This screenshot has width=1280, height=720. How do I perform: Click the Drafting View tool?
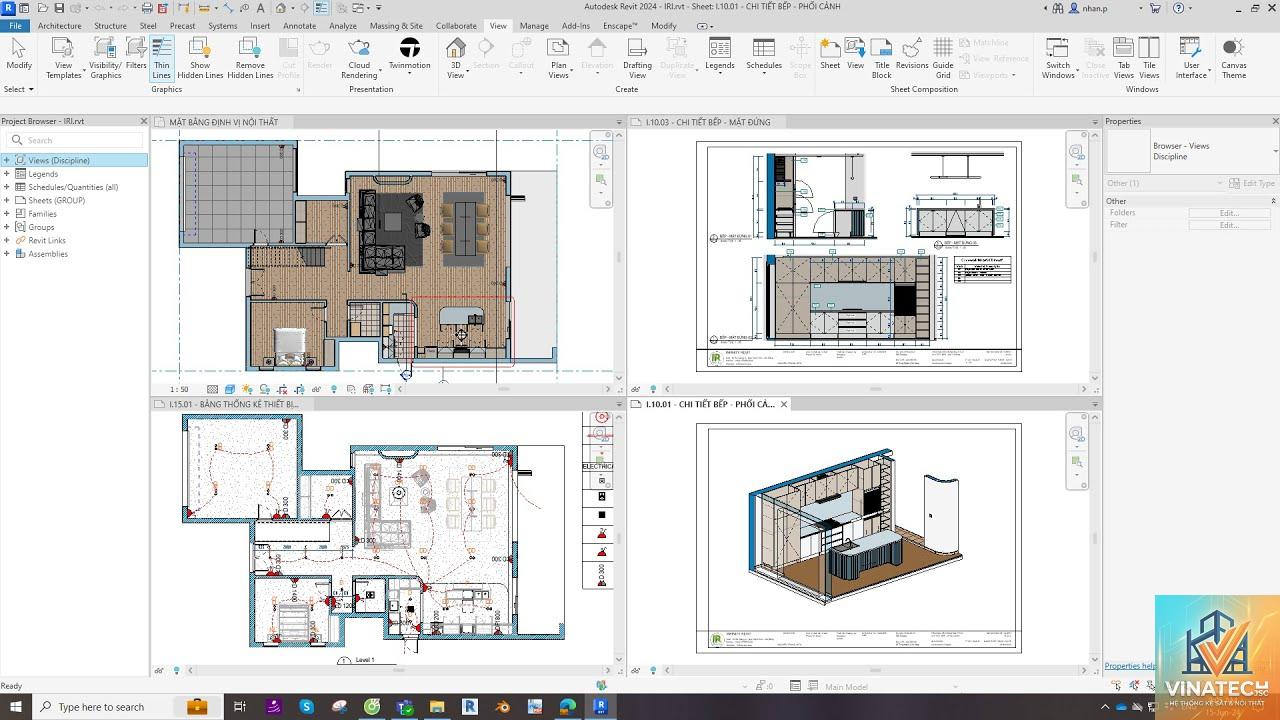(x=637, y=59)
